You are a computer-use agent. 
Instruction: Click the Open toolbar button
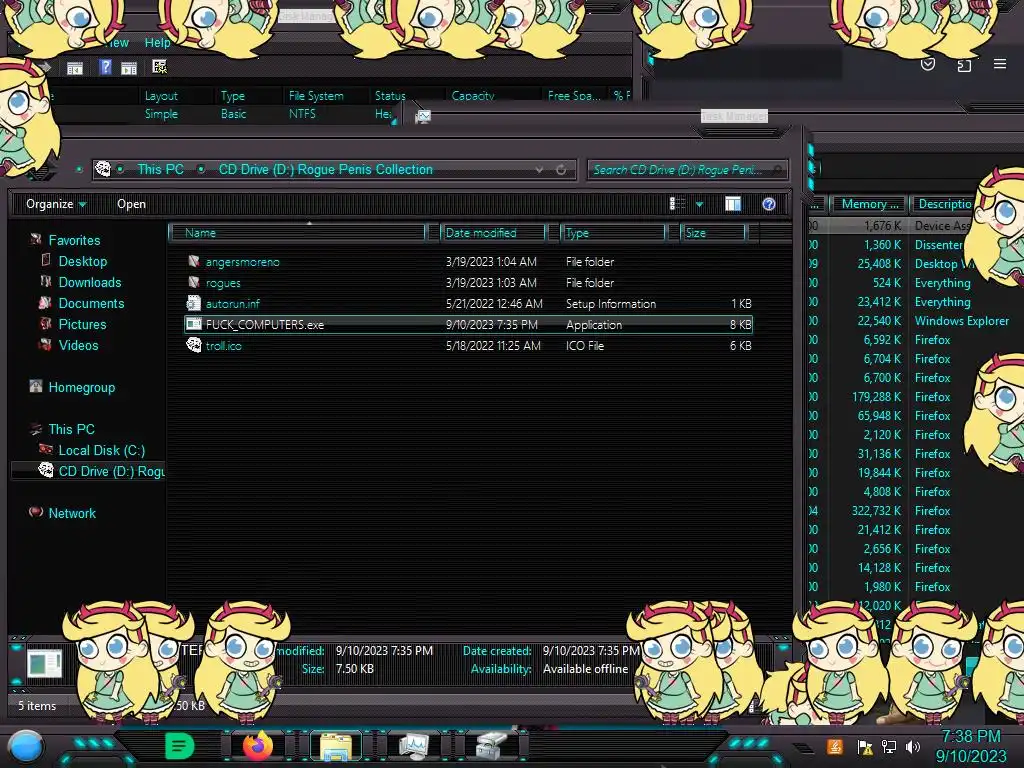(x=131, y=204)
